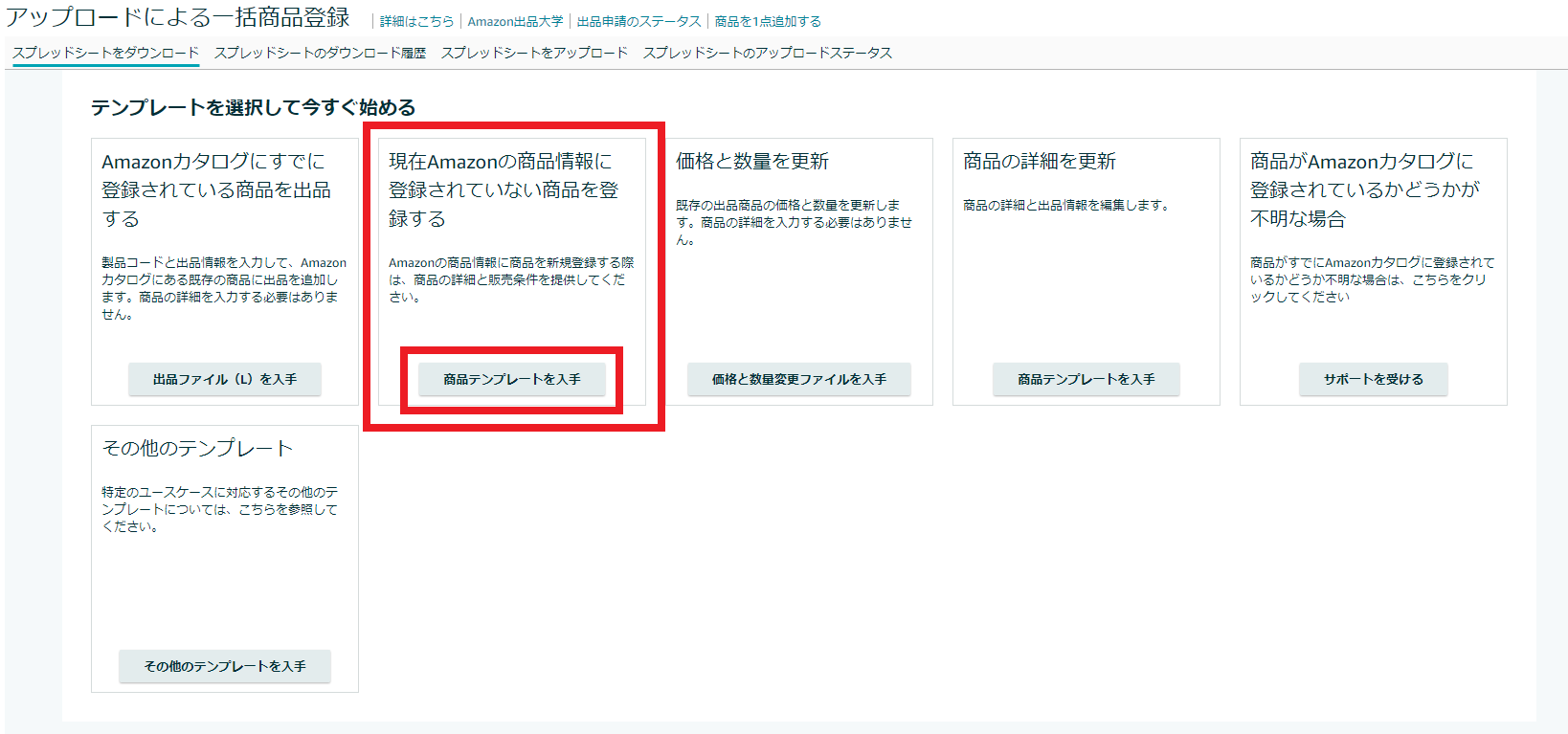Screen dimensions: 1568x734
Task: Click the その他のテンプレート card title
Action: [x=197, y=448]
